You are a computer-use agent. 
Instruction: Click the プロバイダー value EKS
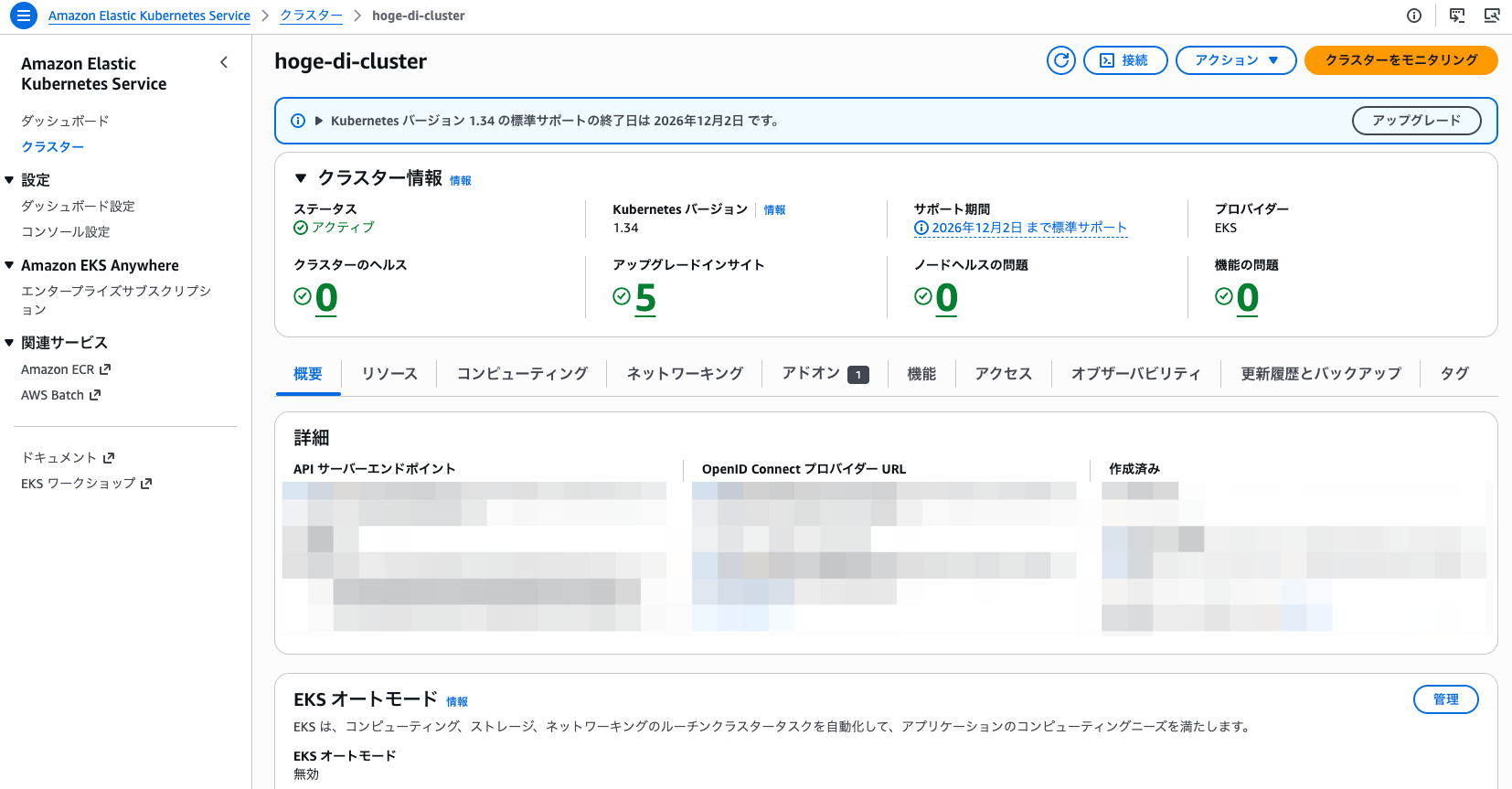[1226, 228]
